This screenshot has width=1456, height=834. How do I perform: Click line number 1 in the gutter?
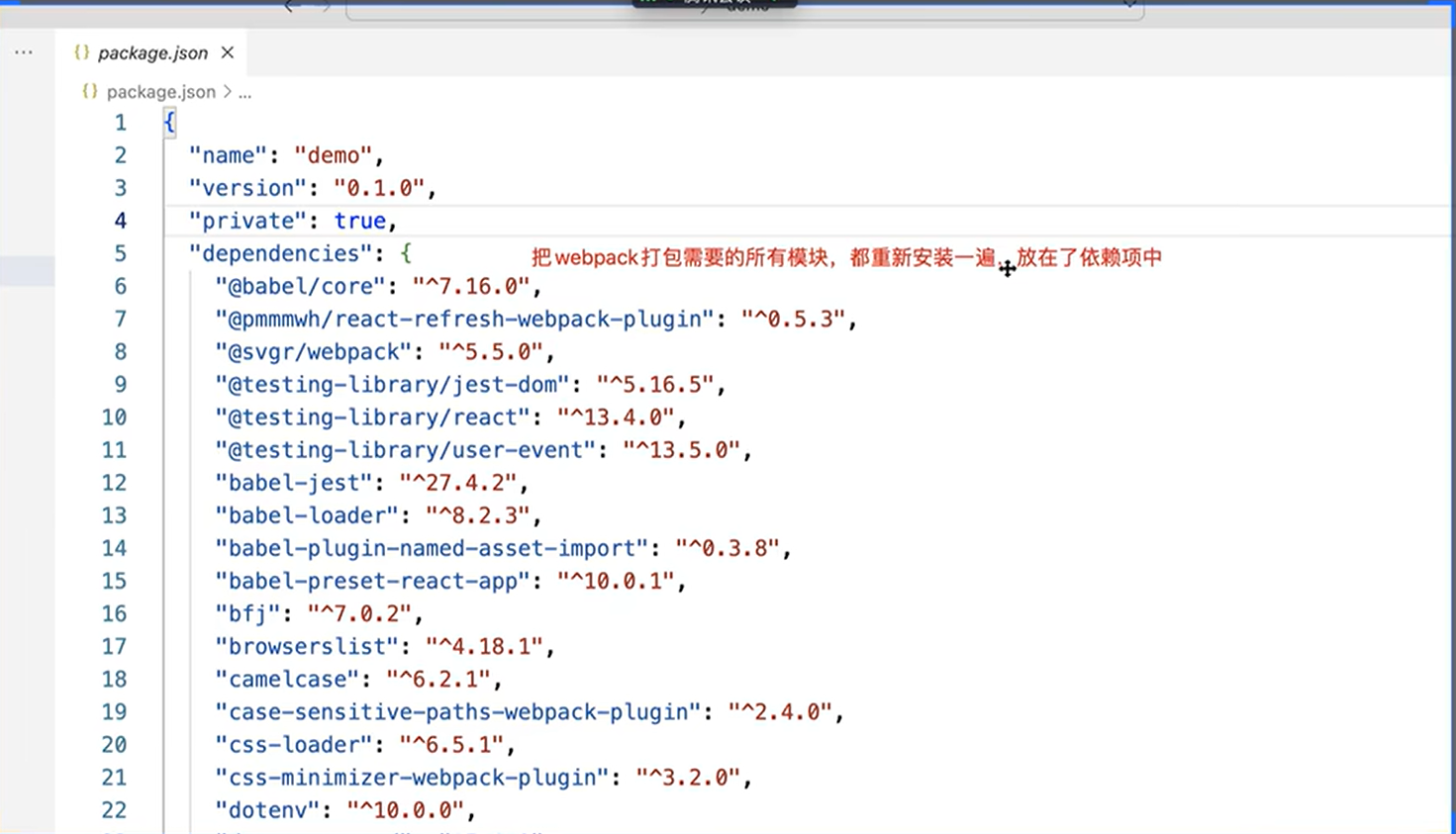pos(121,123)
